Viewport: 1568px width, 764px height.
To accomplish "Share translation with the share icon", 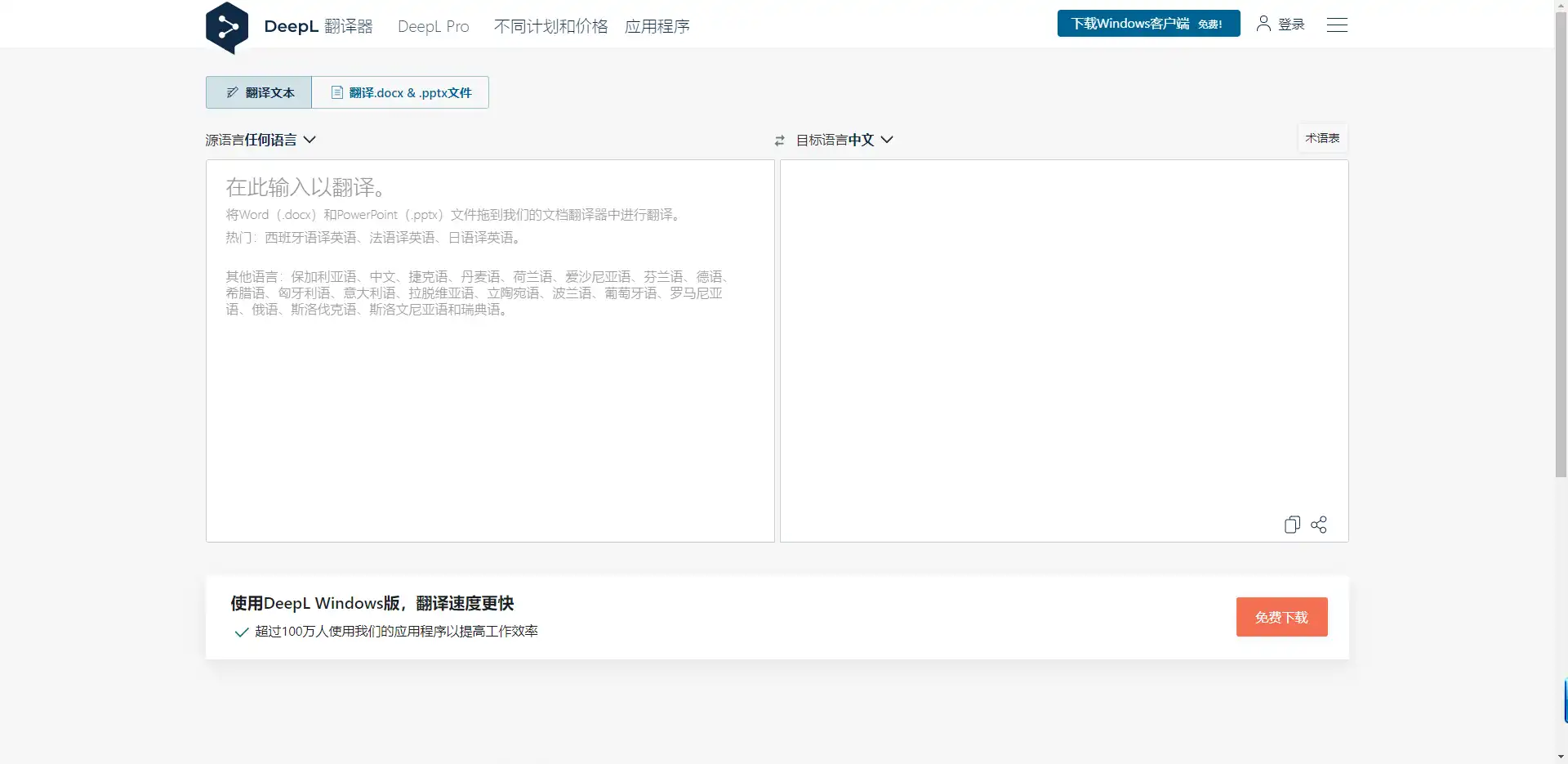I will click(x=1319, y=525).
